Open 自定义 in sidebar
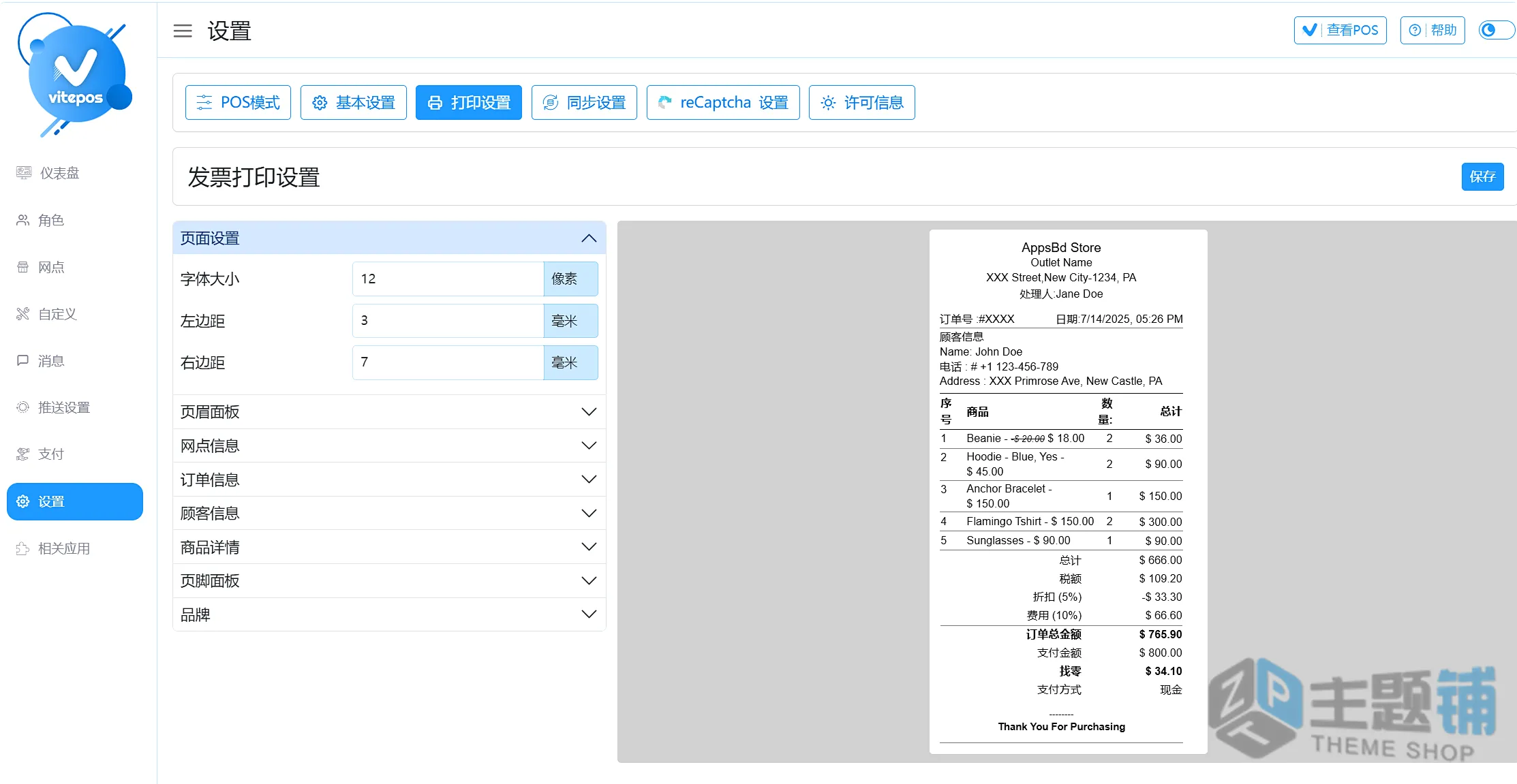This screenshot has height=784, width=1517. (x=75, y=314)
